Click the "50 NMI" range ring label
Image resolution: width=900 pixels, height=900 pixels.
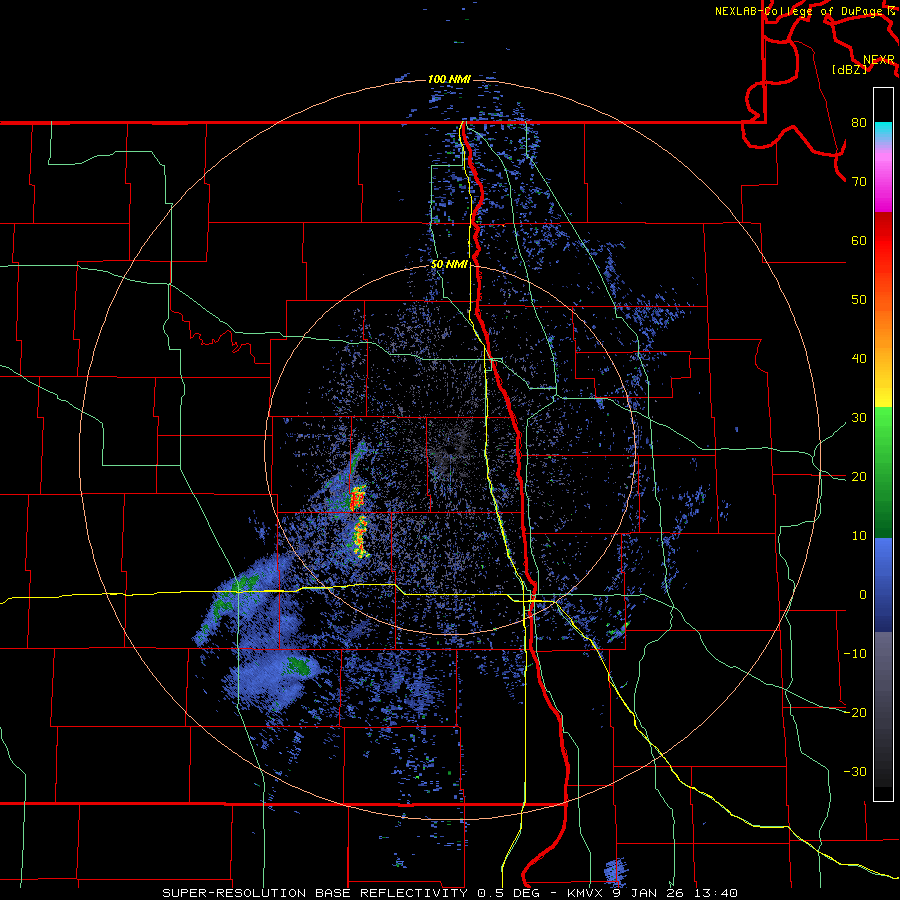click(x=449, y=265)
